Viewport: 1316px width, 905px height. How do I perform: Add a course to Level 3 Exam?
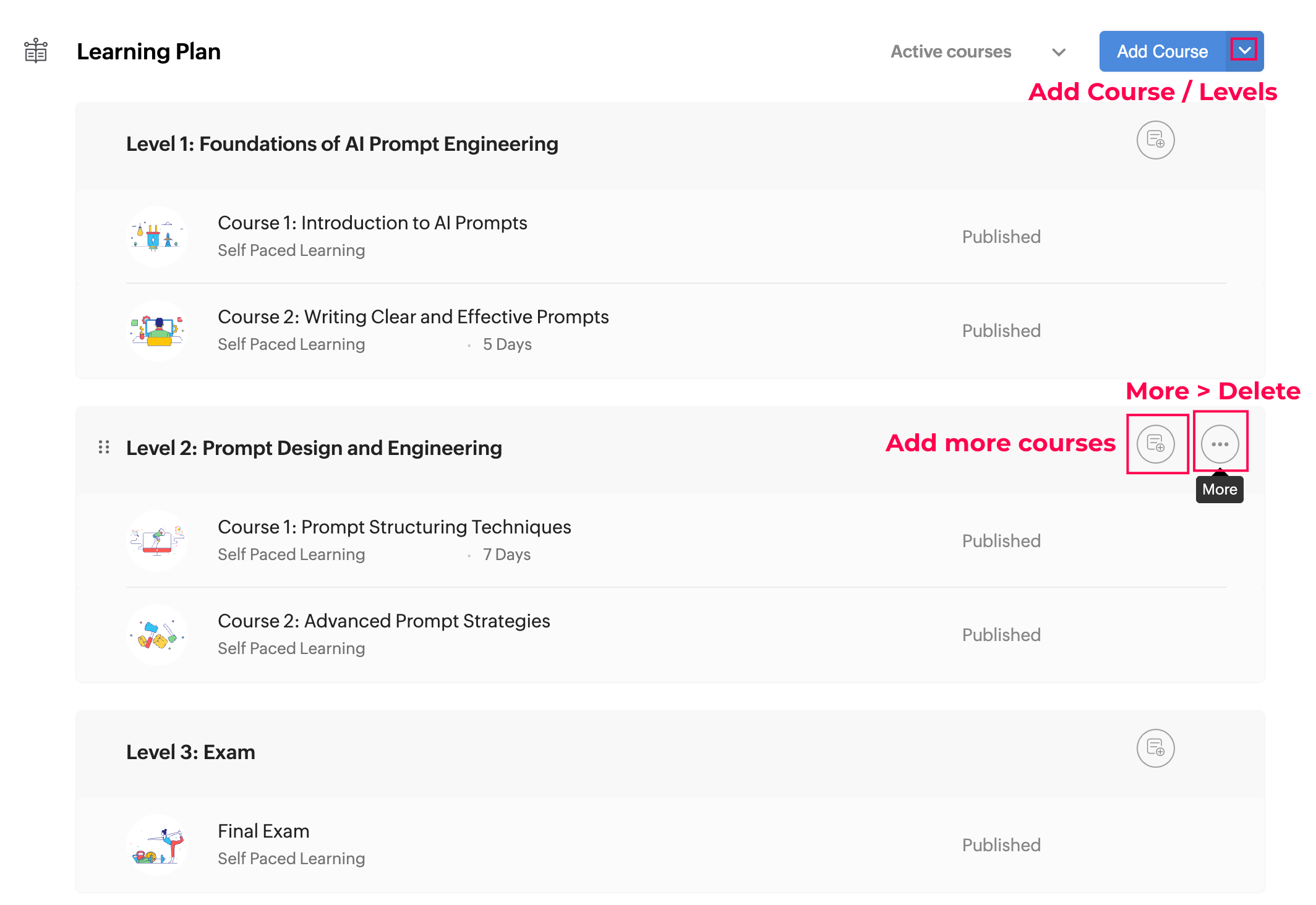(x=1155, y=748)
